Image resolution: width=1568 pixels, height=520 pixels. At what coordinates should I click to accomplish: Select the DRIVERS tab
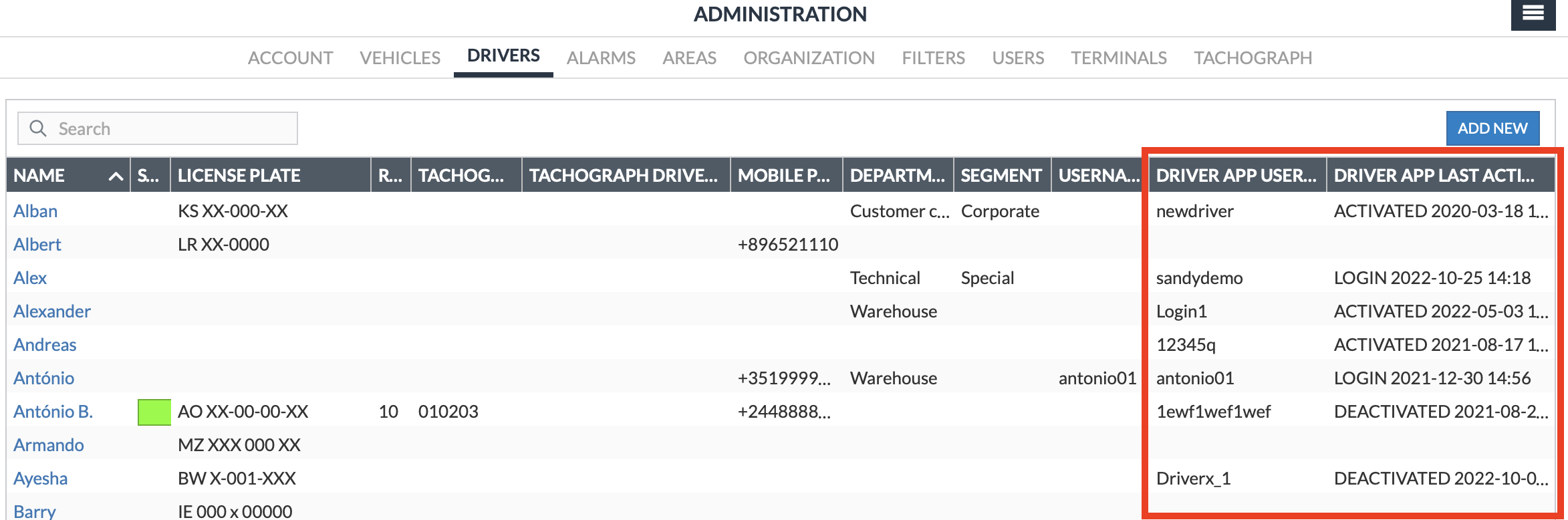pyautogui.click(x=503, y=56)
